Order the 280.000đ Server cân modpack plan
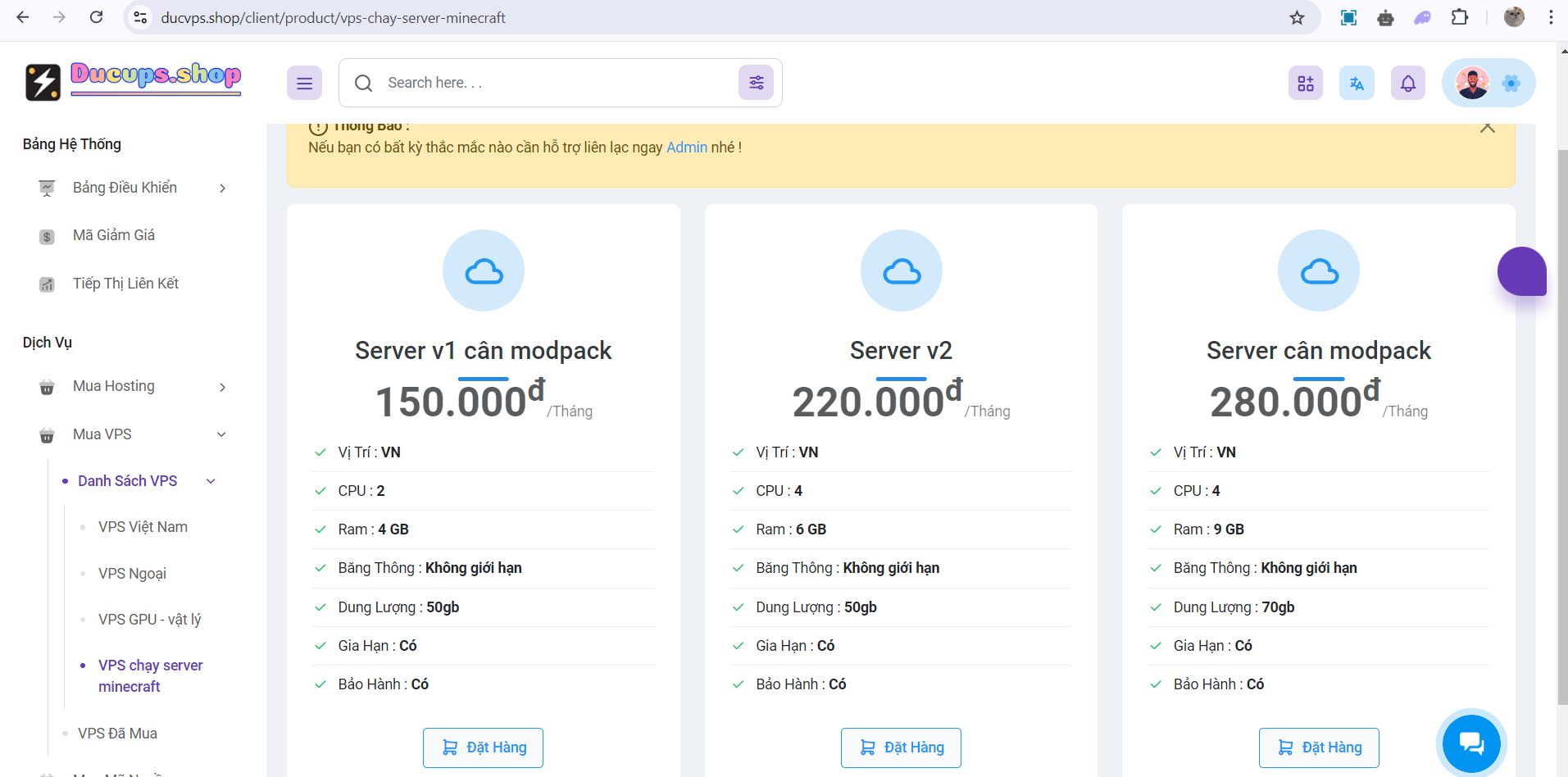This screenshot has height=777, width=1568. click(x=1319, y=747)
